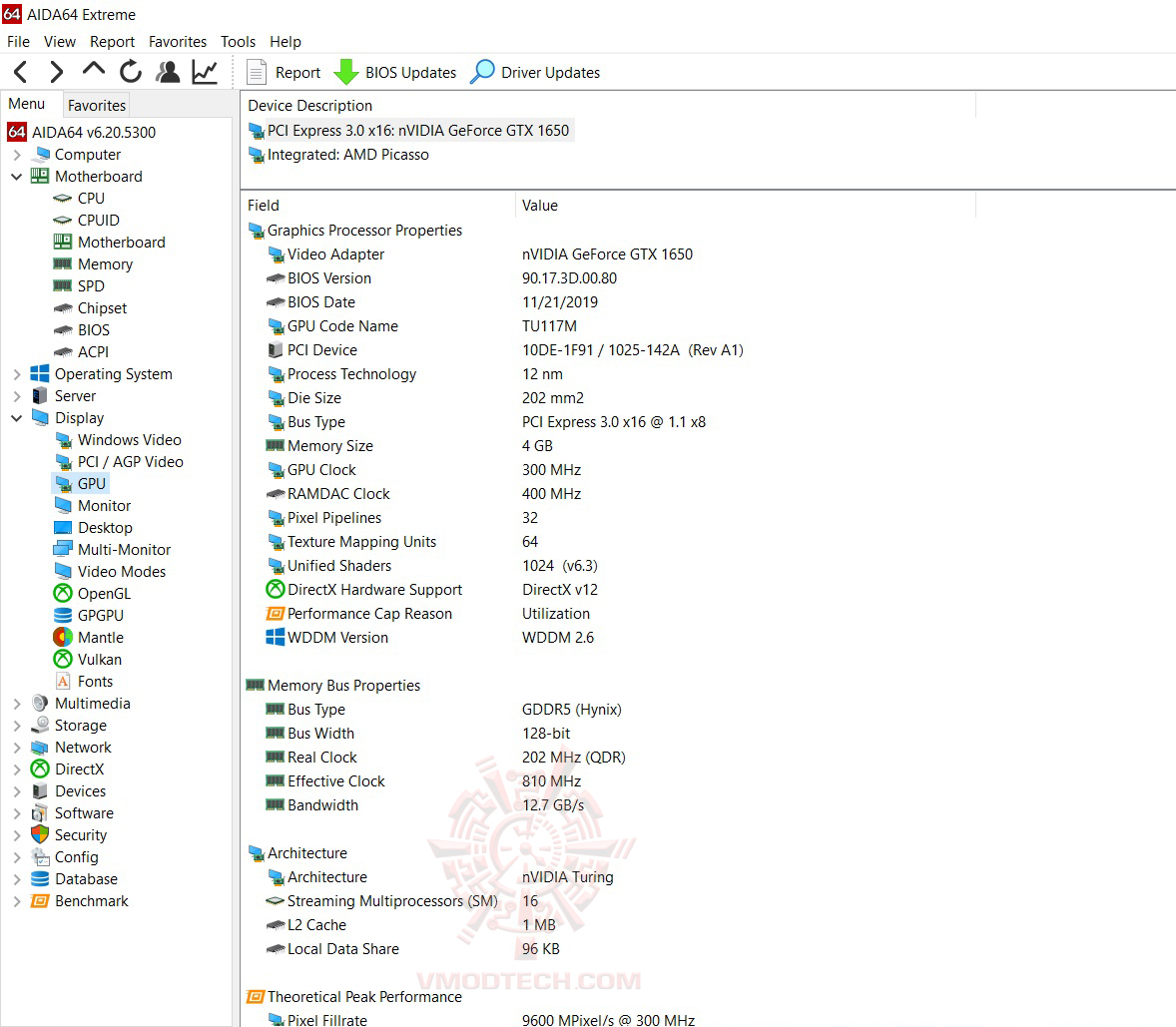Switch to the Menu tab
The width and height of the screenshot is (1176, 1027).
tap(27, 104)
